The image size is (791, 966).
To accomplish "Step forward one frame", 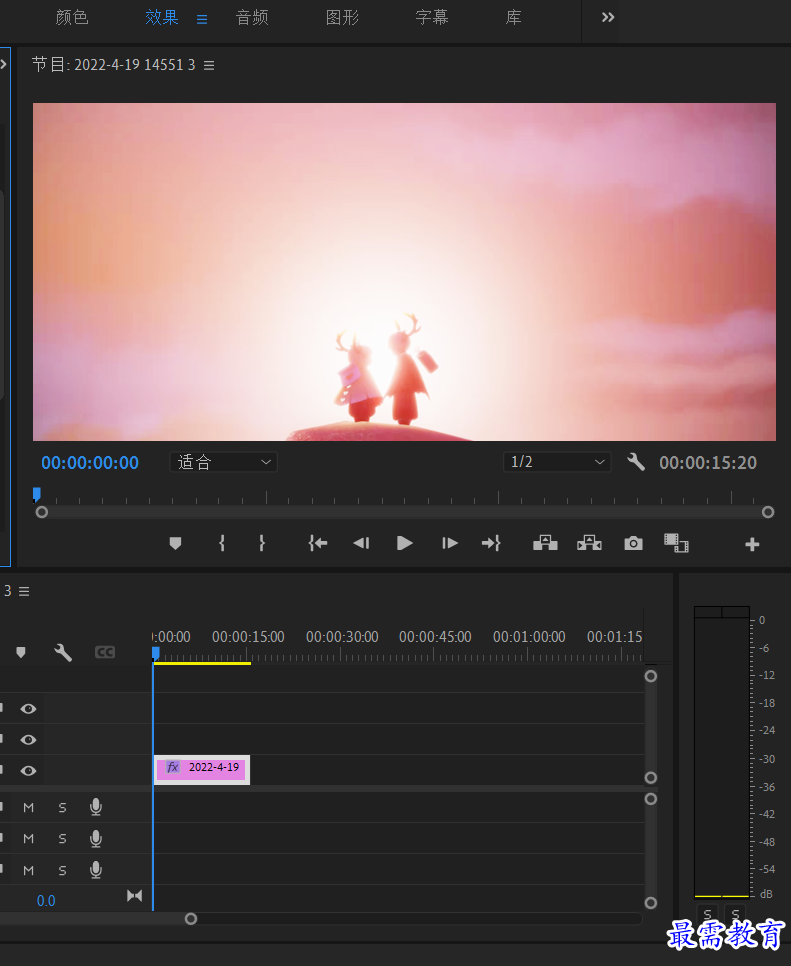I will [450, 543].
